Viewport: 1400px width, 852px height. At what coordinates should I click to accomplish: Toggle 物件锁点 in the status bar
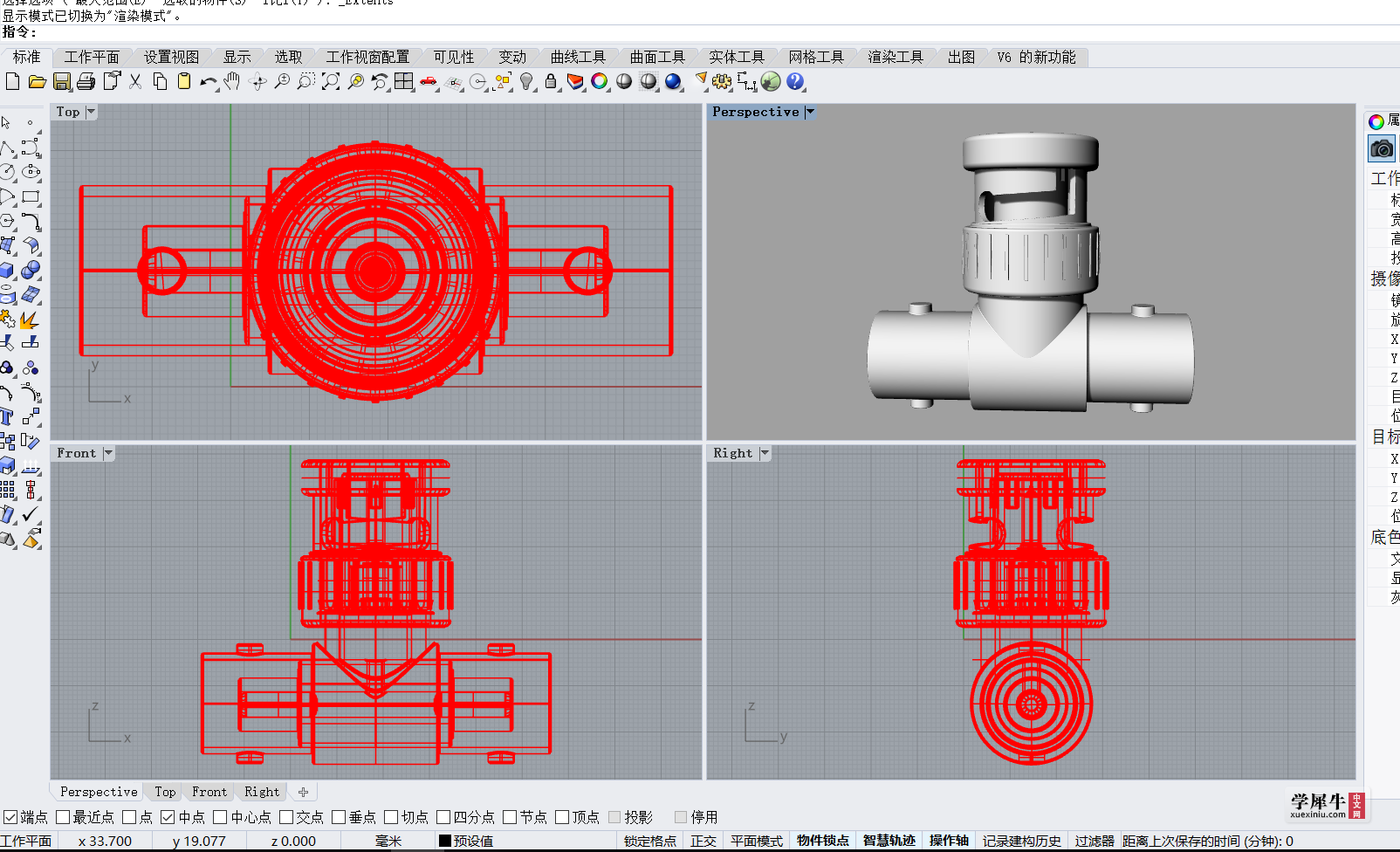point(823,841)
